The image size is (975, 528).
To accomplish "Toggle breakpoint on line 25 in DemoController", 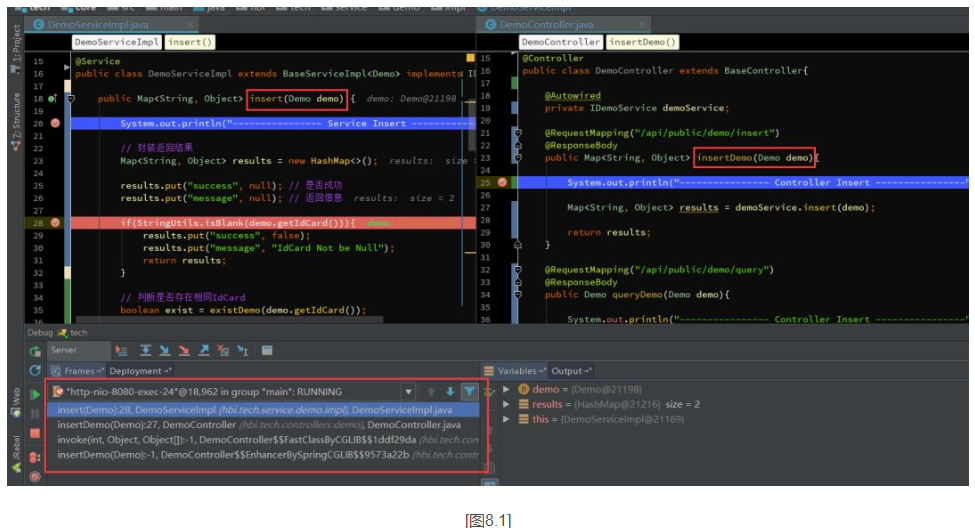I will tap(502, 182).
